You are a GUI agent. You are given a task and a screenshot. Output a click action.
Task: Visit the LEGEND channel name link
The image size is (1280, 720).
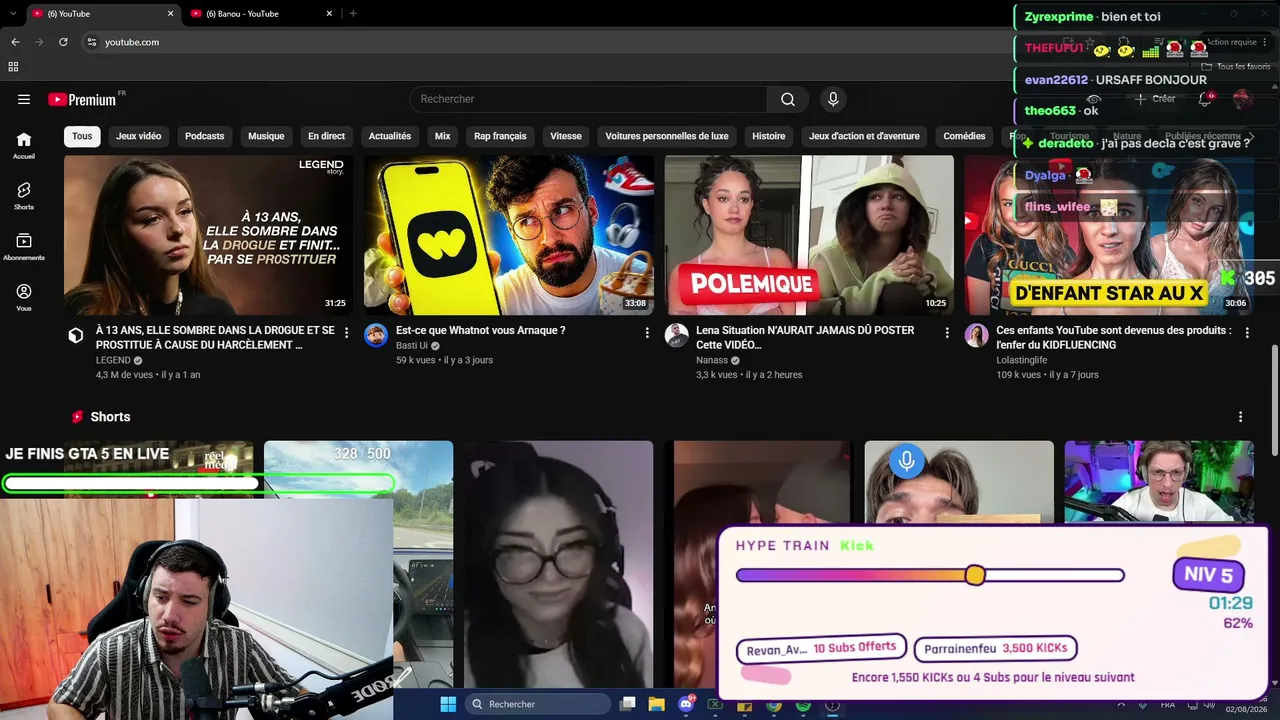click(x=113, y=360)
